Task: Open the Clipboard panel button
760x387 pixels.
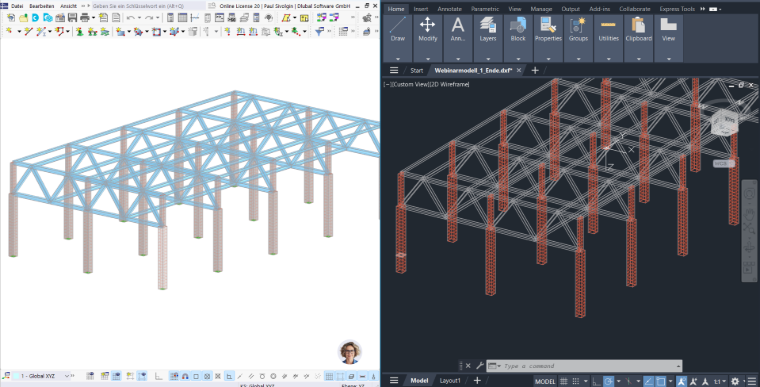Action: point(638,38)
